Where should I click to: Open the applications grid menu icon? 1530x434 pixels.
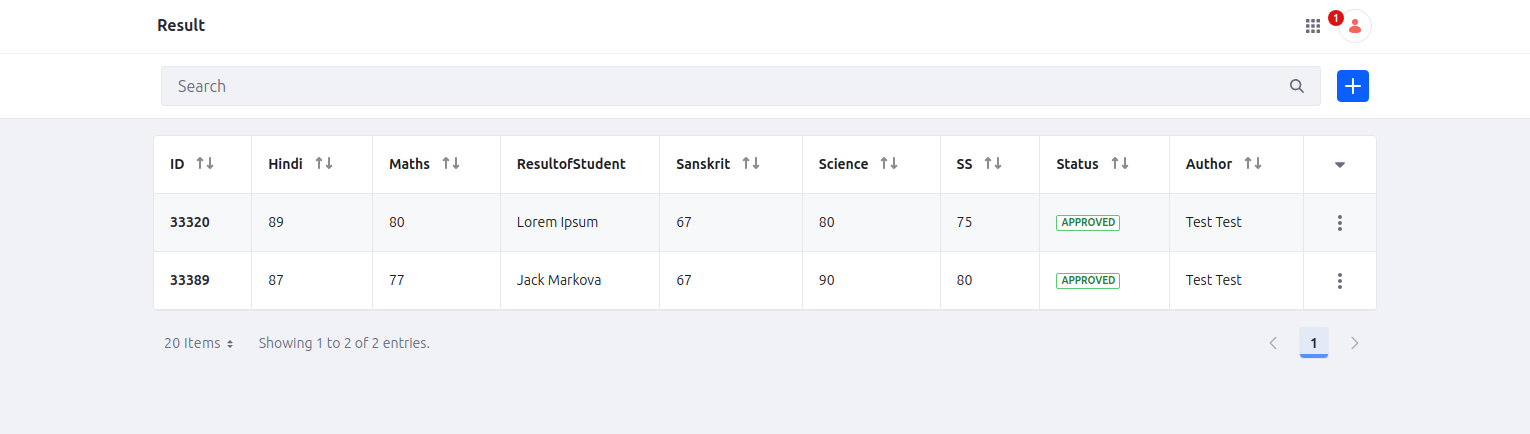(1313, 26)
